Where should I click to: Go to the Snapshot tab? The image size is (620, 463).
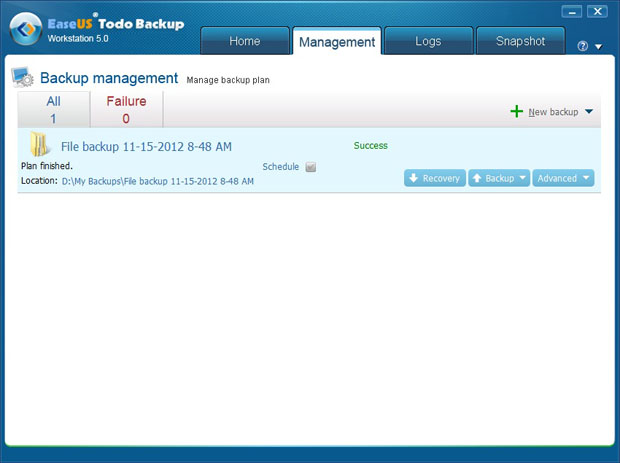tap(520, 41)
